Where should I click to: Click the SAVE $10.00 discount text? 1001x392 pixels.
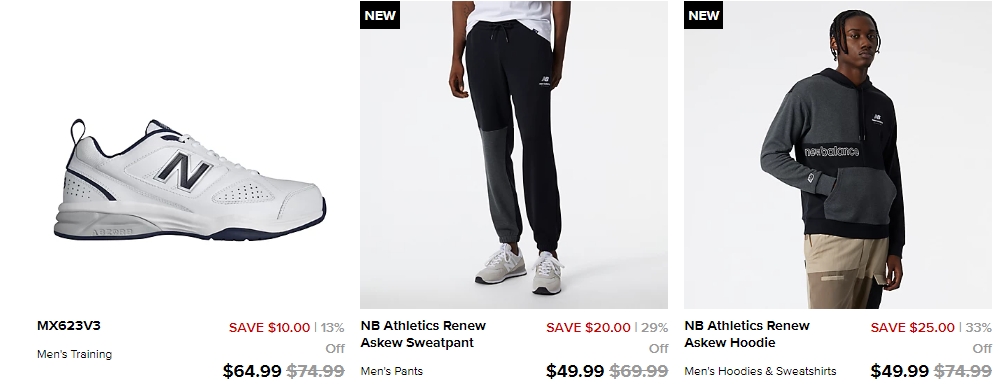(x=269, y=328)
